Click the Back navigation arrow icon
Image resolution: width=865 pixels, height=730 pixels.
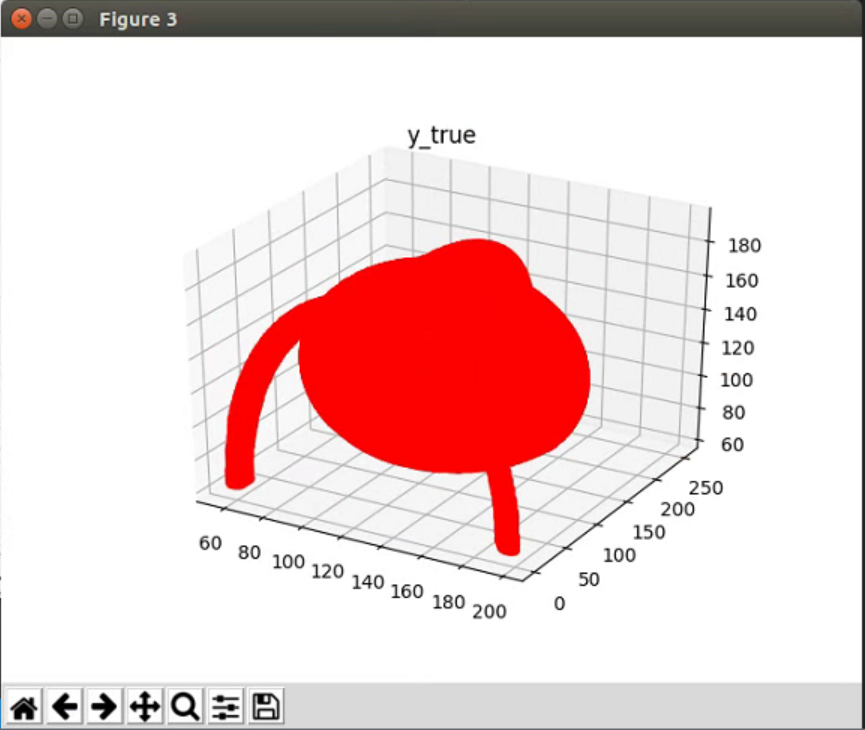coord(64,707)
